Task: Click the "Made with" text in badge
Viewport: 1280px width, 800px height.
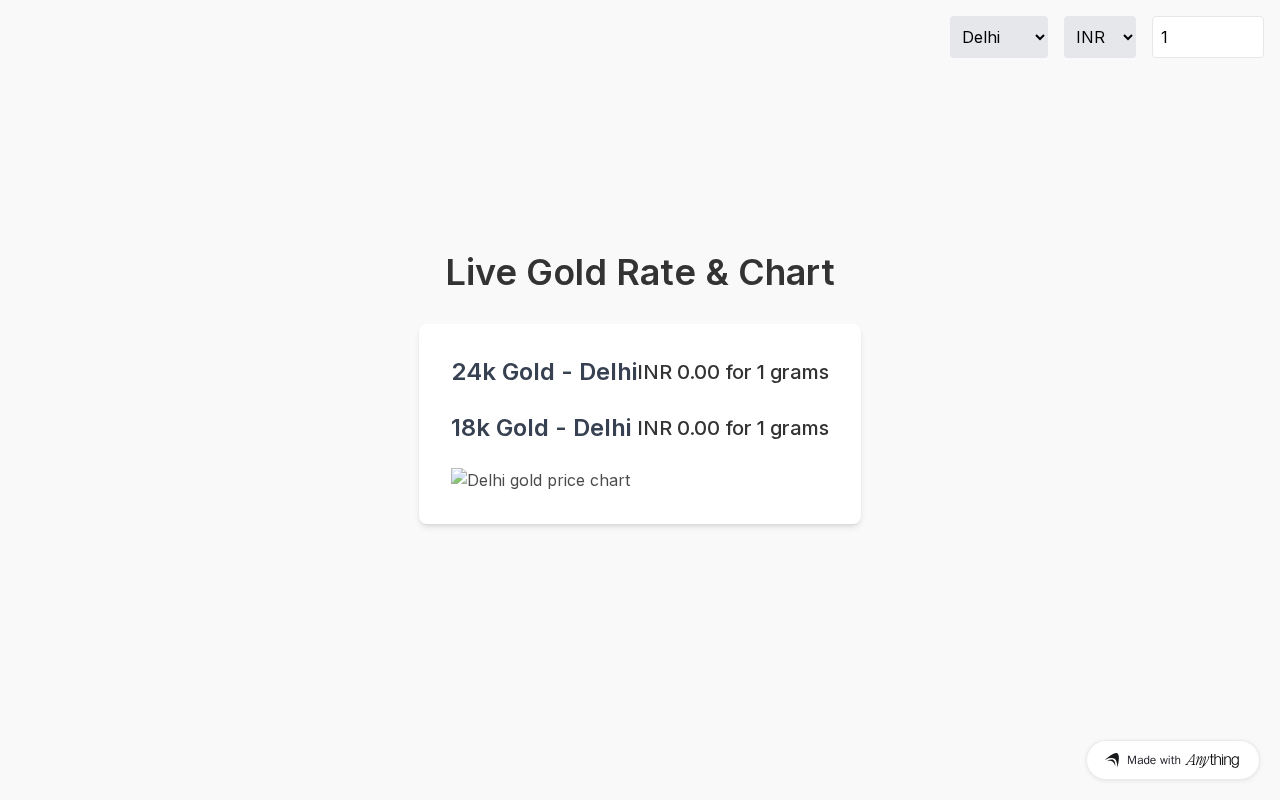Action: click(1153, 760)
